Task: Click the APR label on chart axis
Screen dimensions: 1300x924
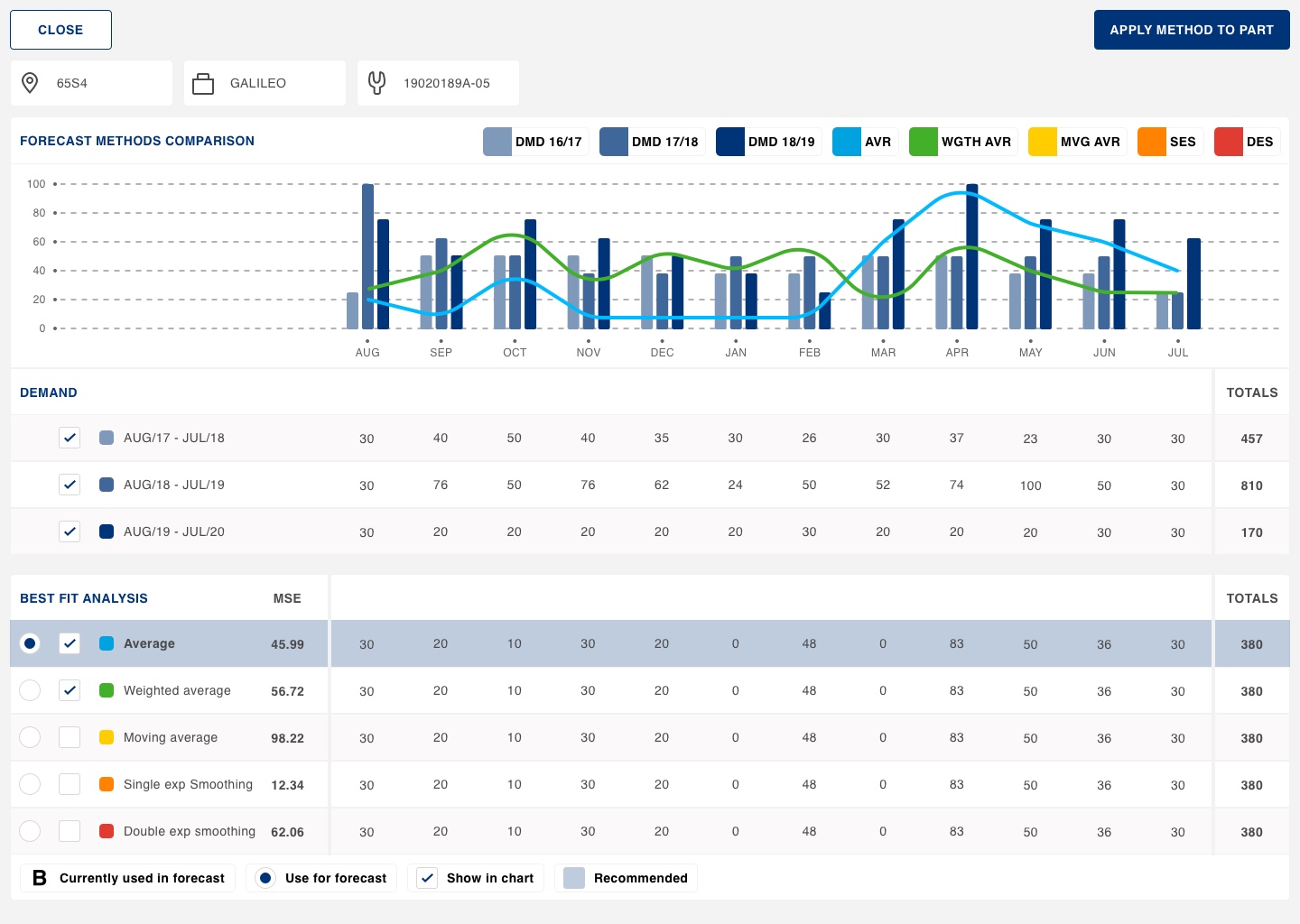Action: (x=957, y=353)
